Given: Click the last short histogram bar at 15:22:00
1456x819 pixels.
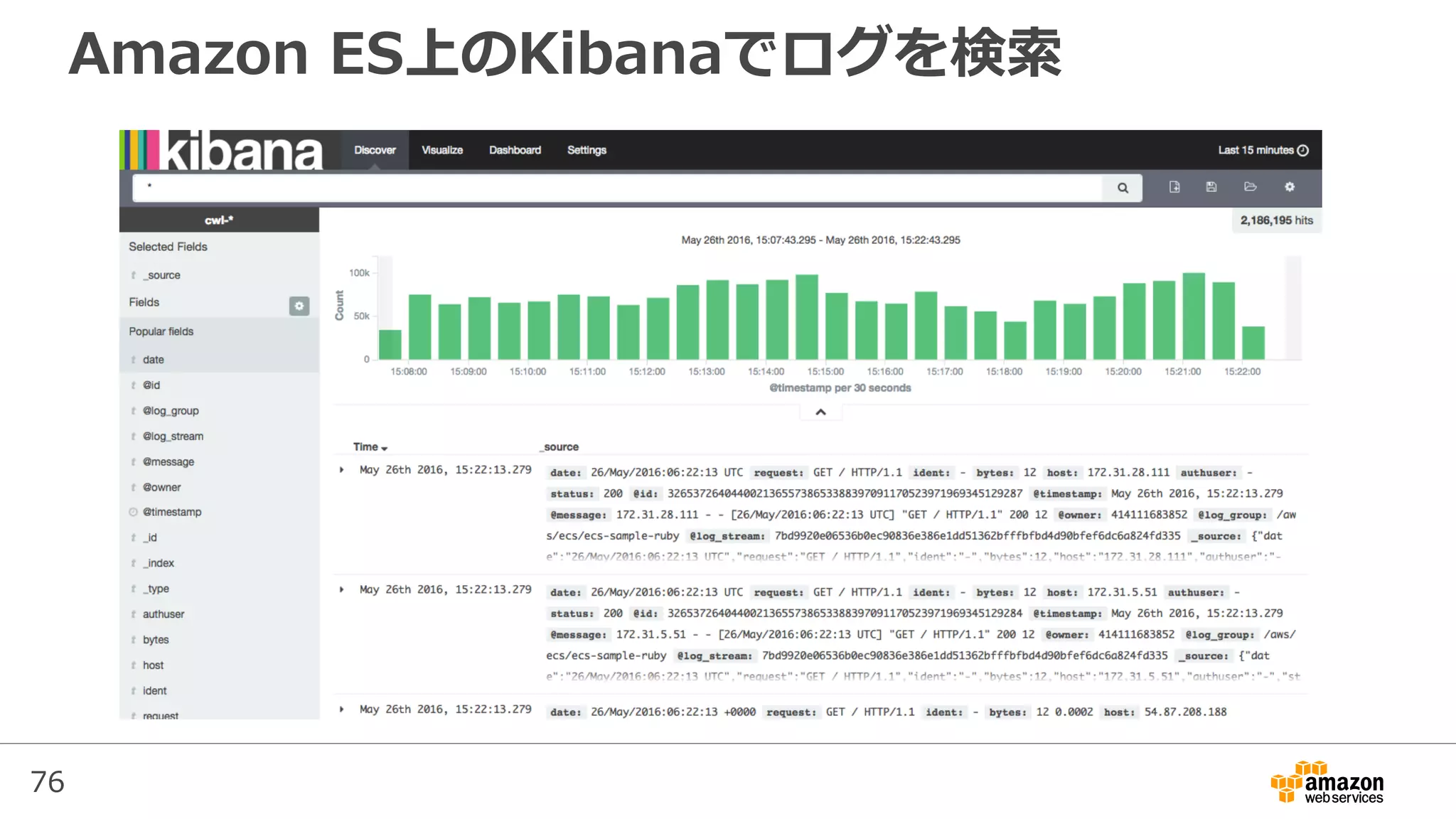Looking at the screenshot, I should [1253, 343].
